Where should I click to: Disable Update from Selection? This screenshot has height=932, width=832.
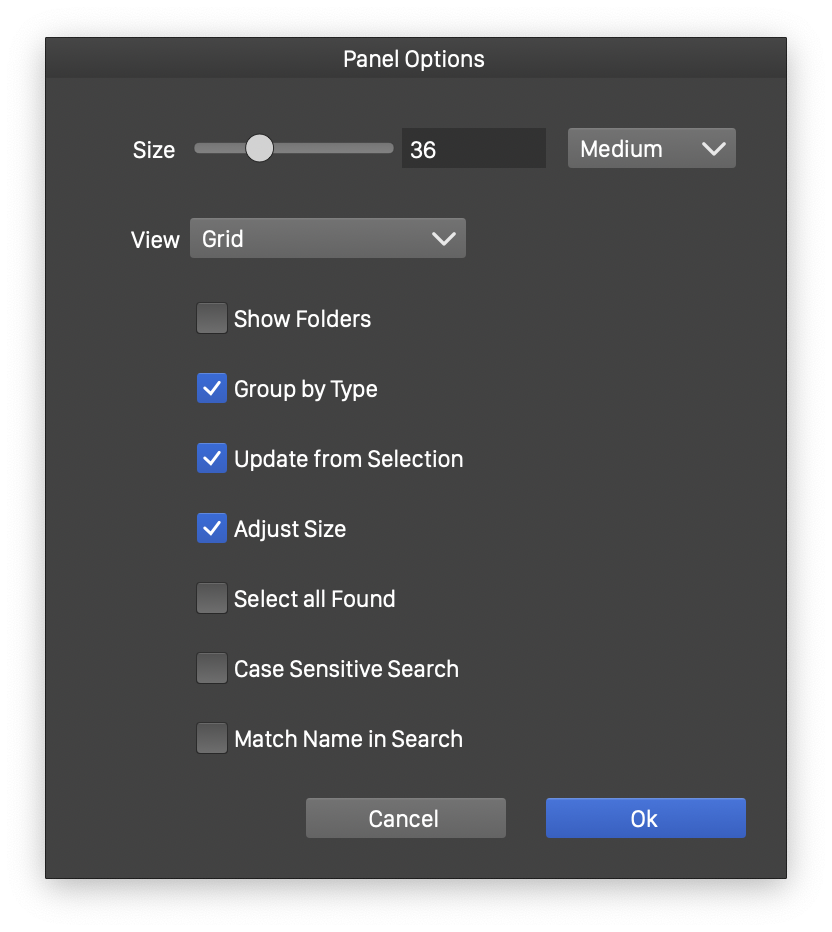click(212, 459)
